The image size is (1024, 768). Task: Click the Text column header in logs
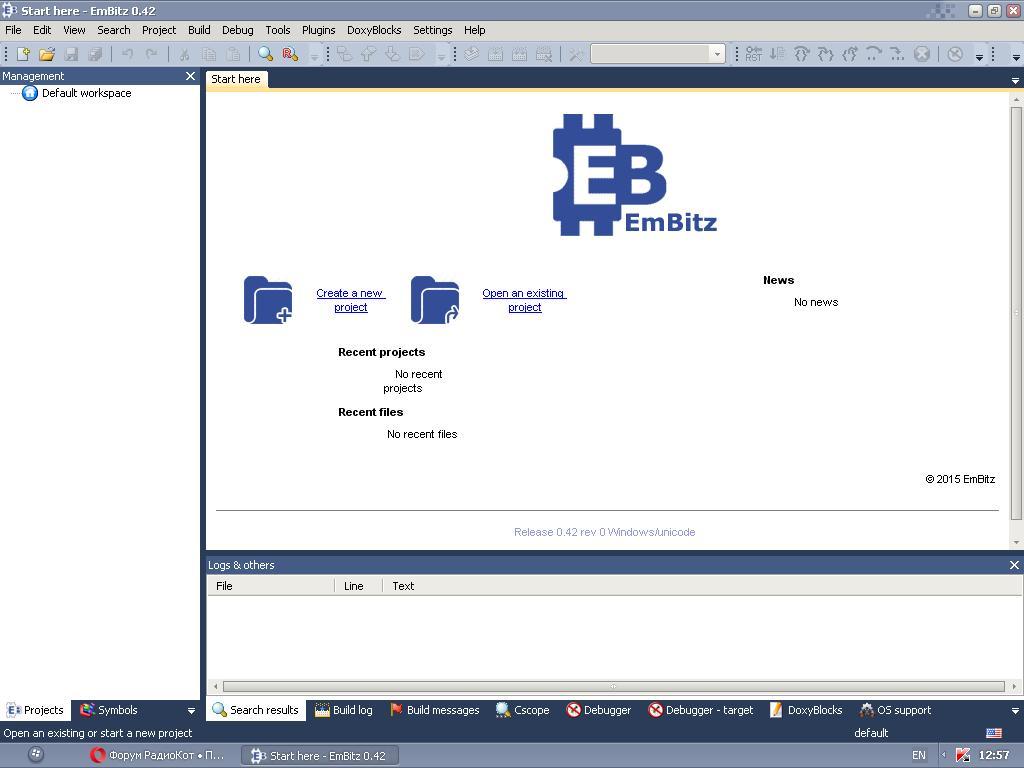(702, 586)
